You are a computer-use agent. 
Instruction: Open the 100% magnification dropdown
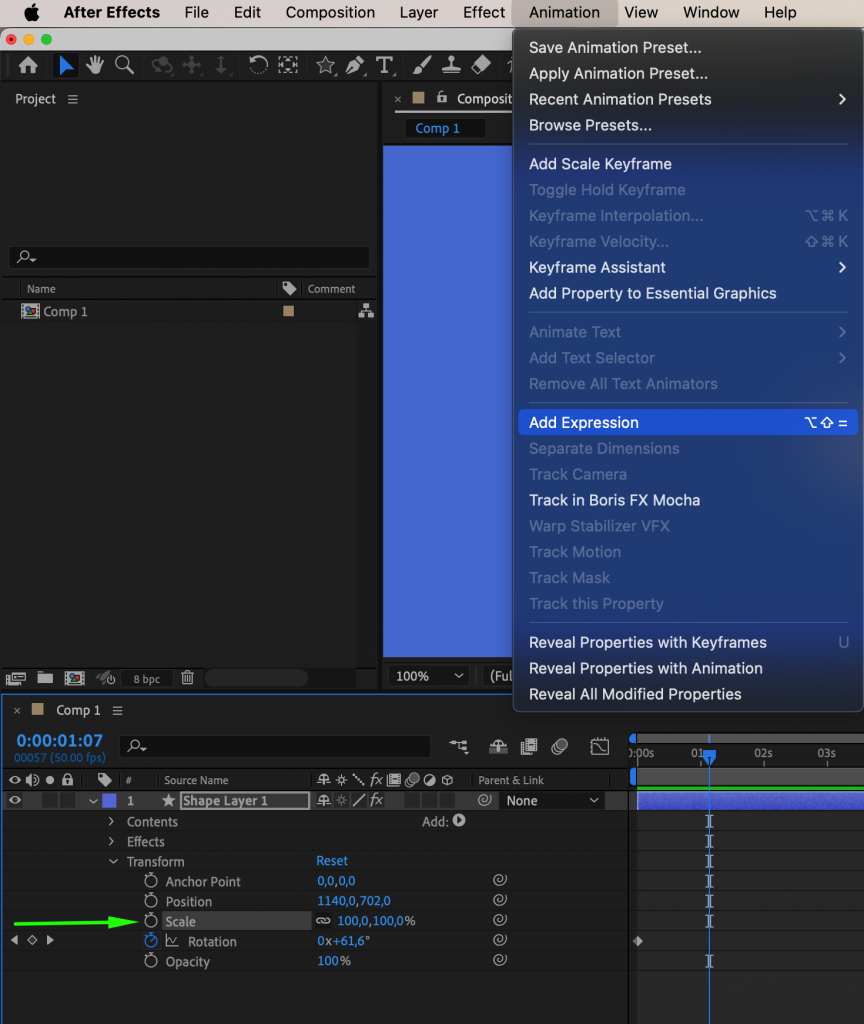pos(428,676)
